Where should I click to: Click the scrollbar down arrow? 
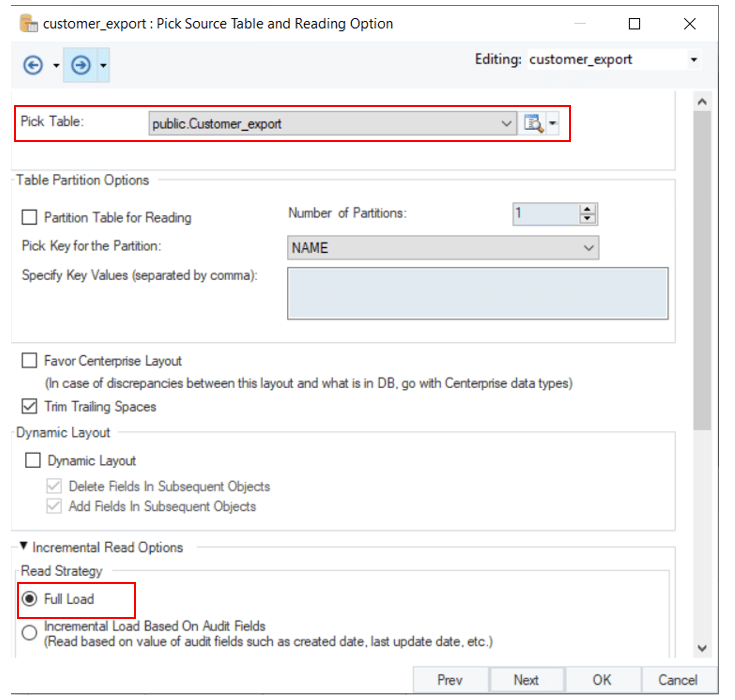(x=702, y=648)
